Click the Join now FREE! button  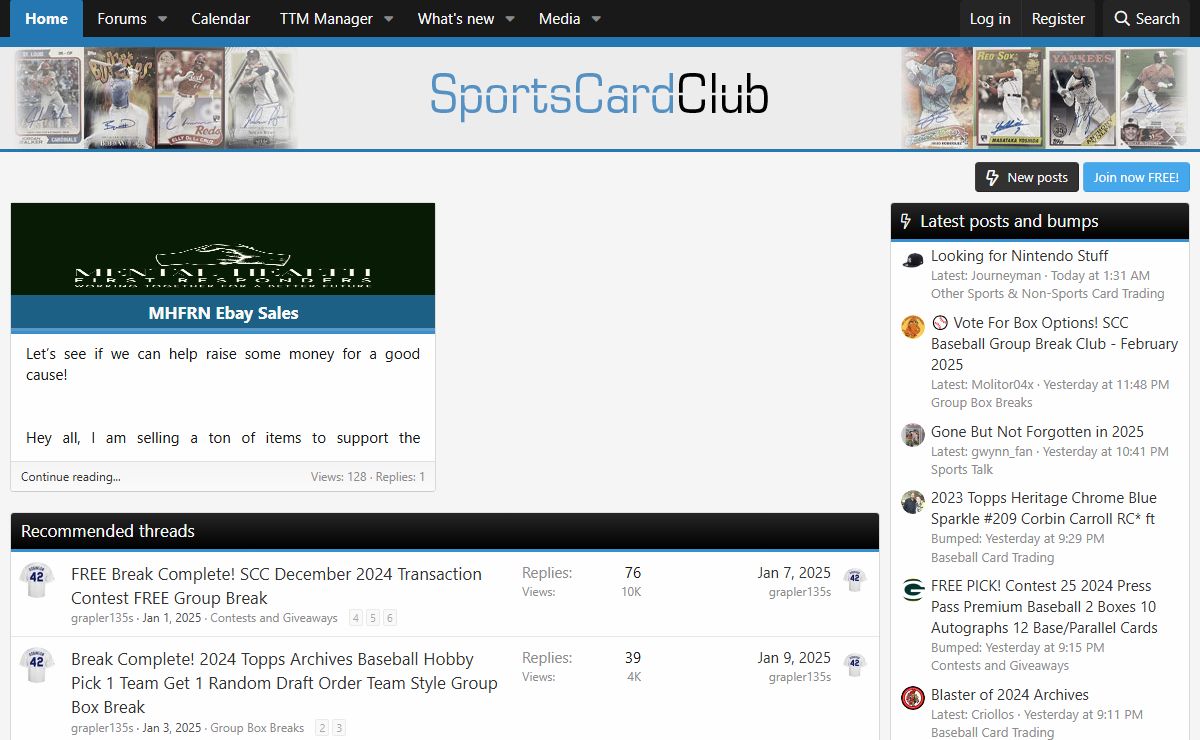[x=1136, y=177]
